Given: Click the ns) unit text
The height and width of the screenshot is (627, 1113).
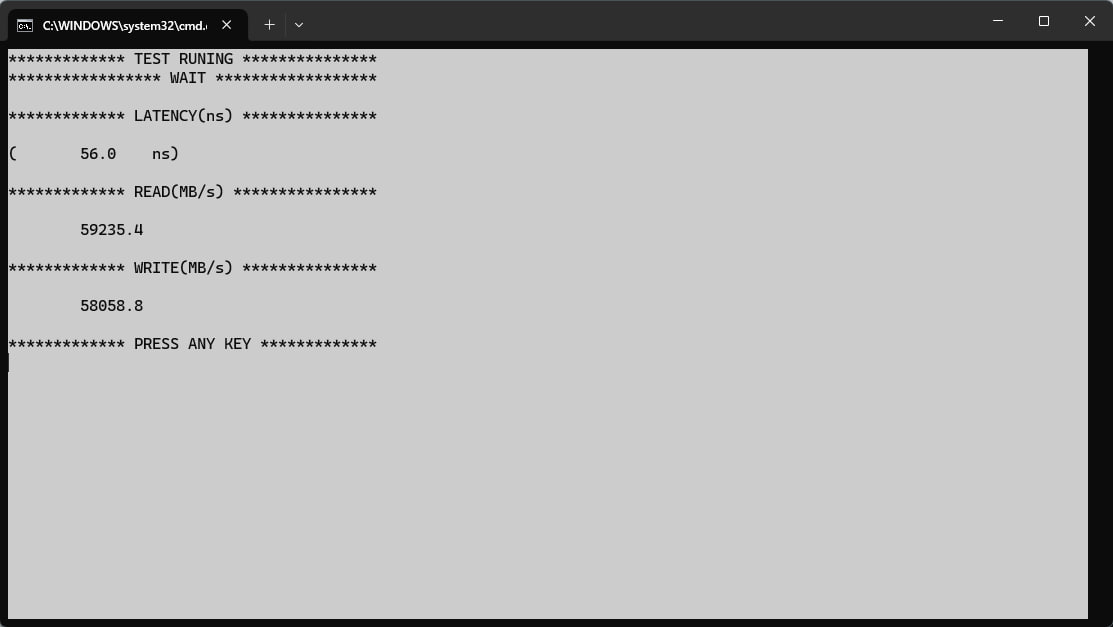Looking at the screenshot, I should pos(165,154).
